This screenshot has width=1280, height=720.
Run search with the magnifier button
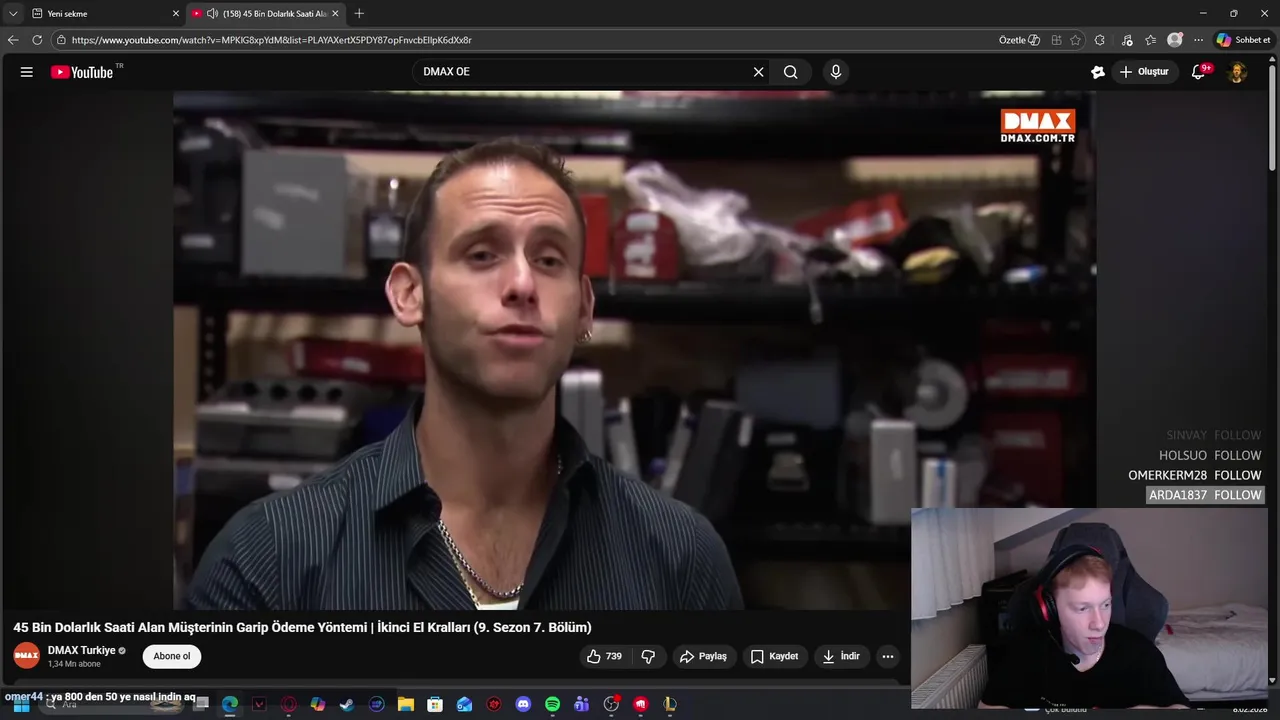click(x=791, y=72)
